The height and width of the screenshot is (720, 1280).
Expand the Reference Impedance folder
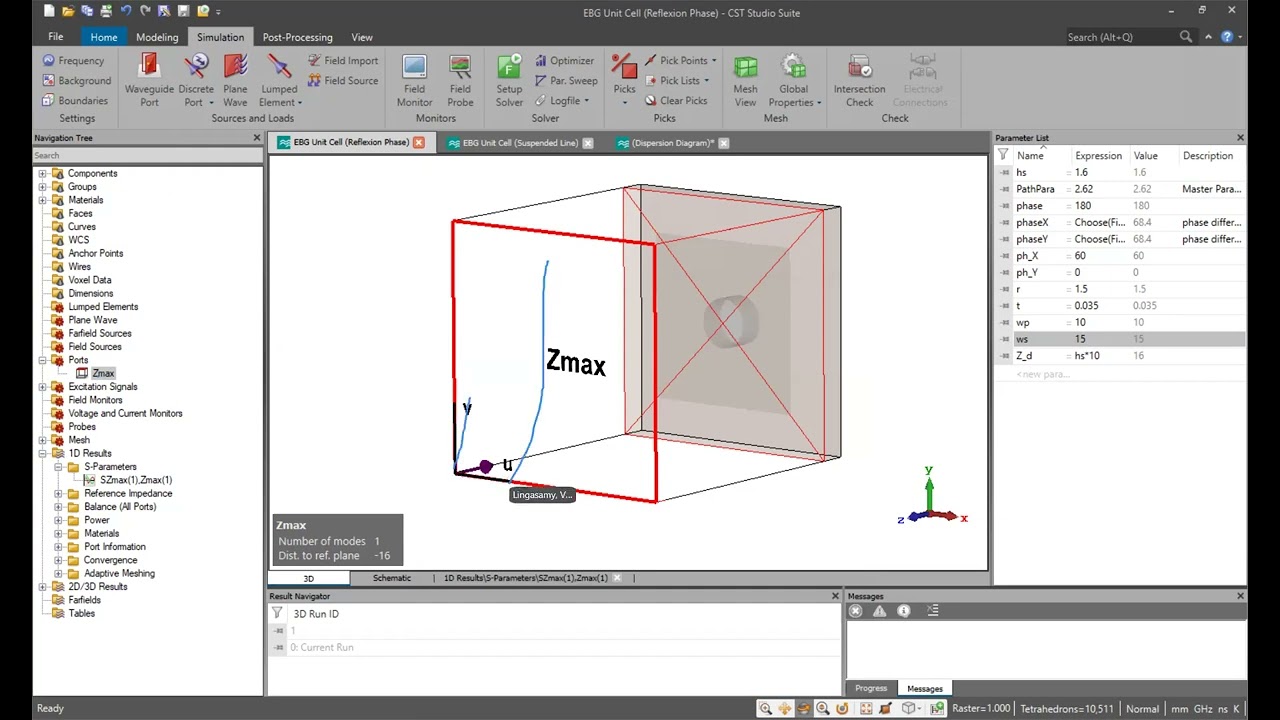[x=58, y=493]
